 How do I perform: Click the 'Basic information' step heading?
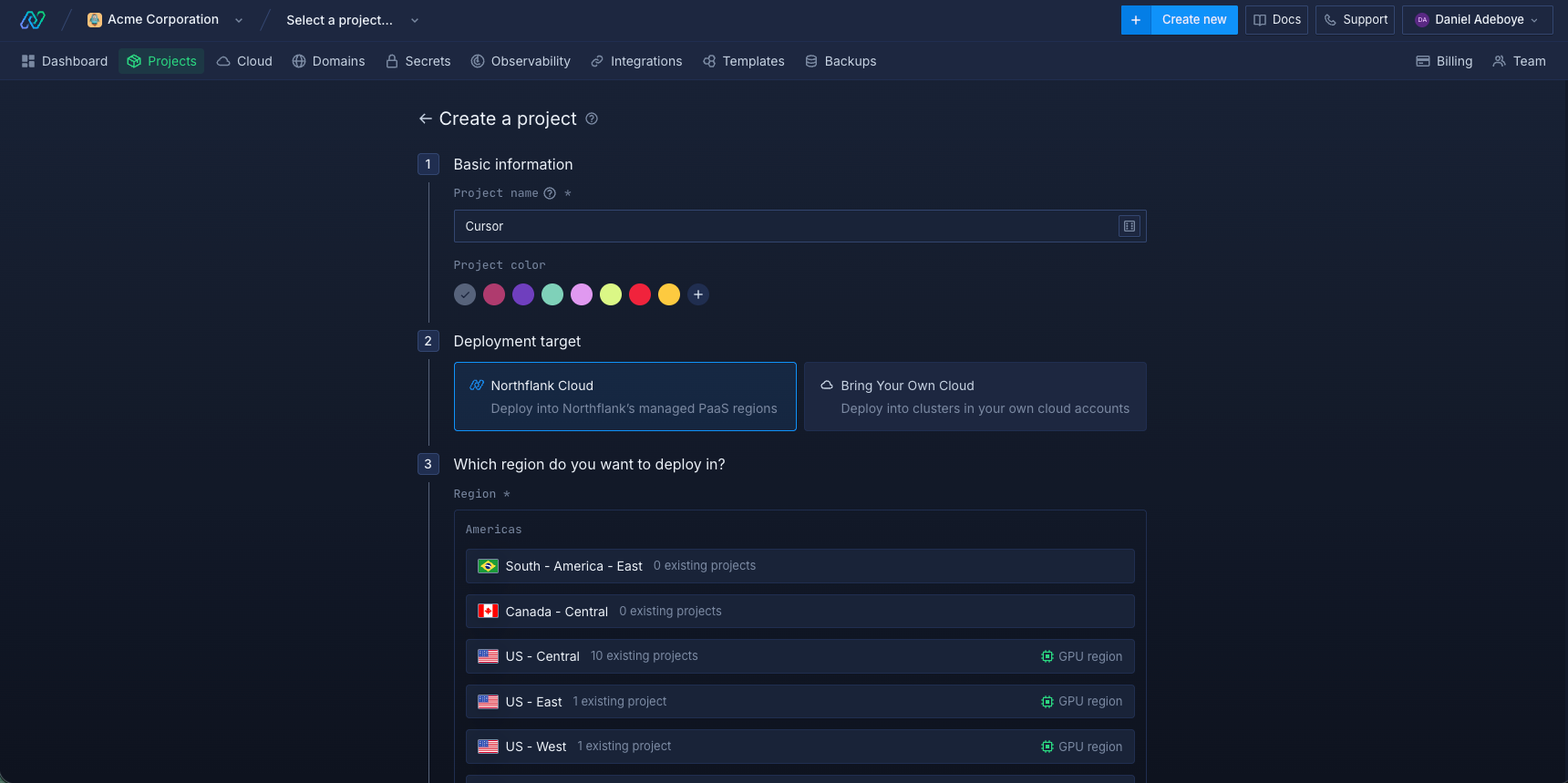[x=513, y=164]
